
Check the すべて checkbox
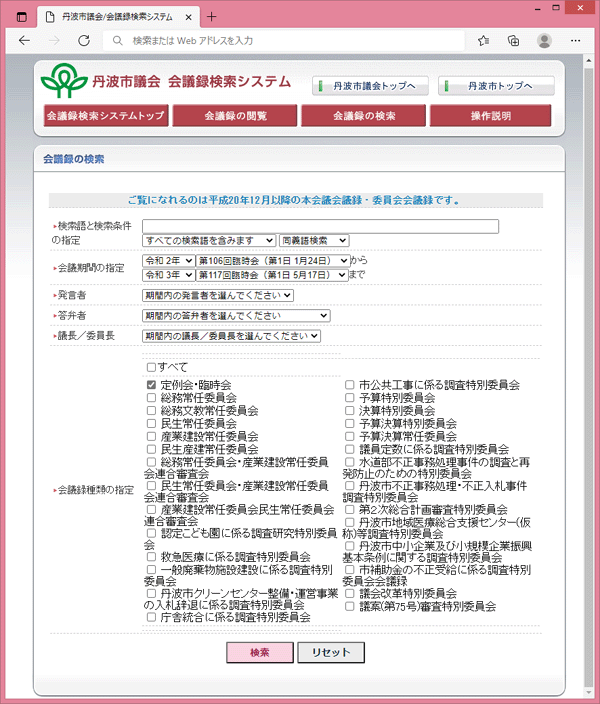(x=151, y=367)
